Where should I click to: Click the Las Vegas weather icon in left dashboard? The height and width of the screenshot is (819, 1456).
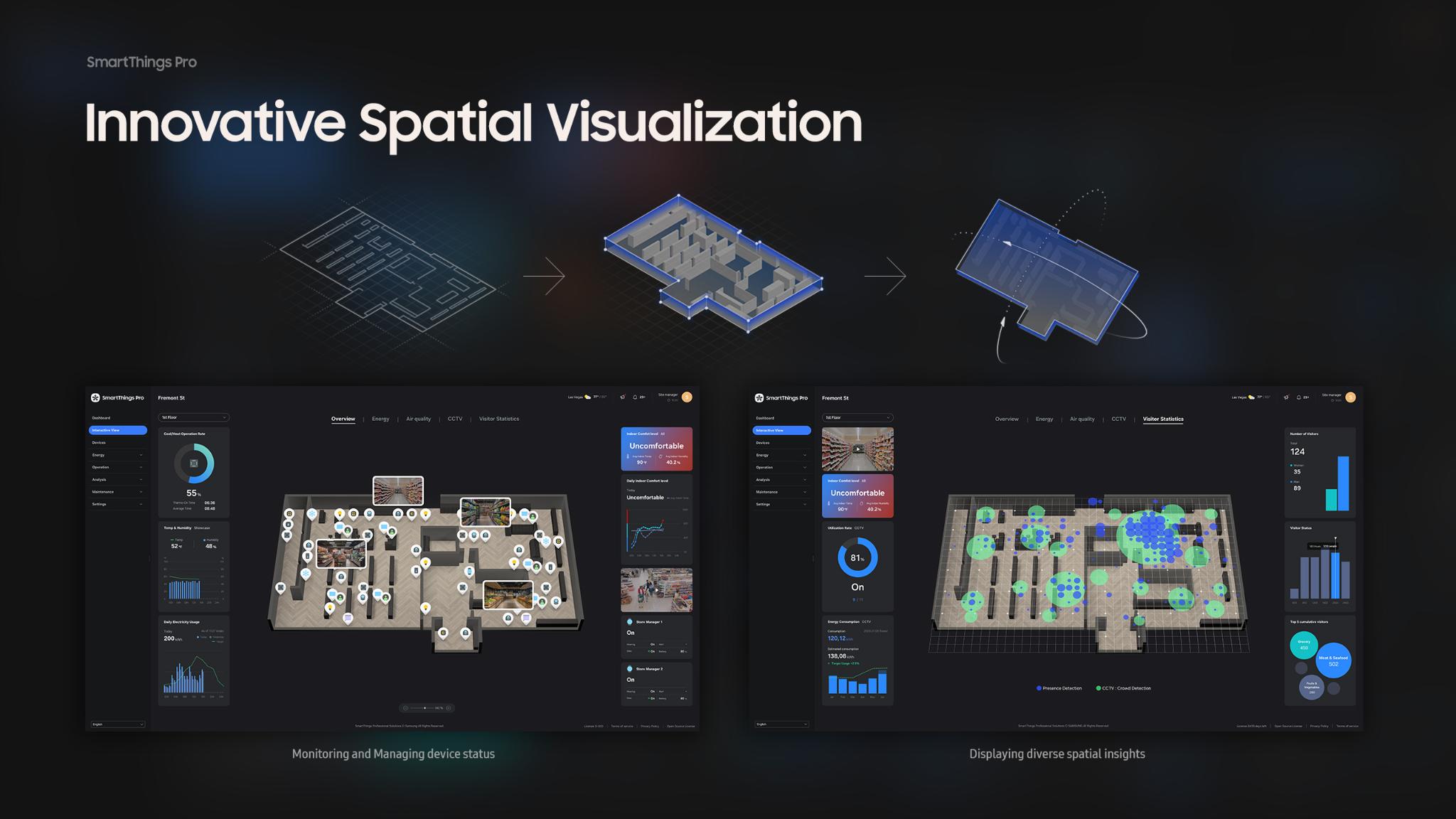pyautogui.click(x=588, y=397)
